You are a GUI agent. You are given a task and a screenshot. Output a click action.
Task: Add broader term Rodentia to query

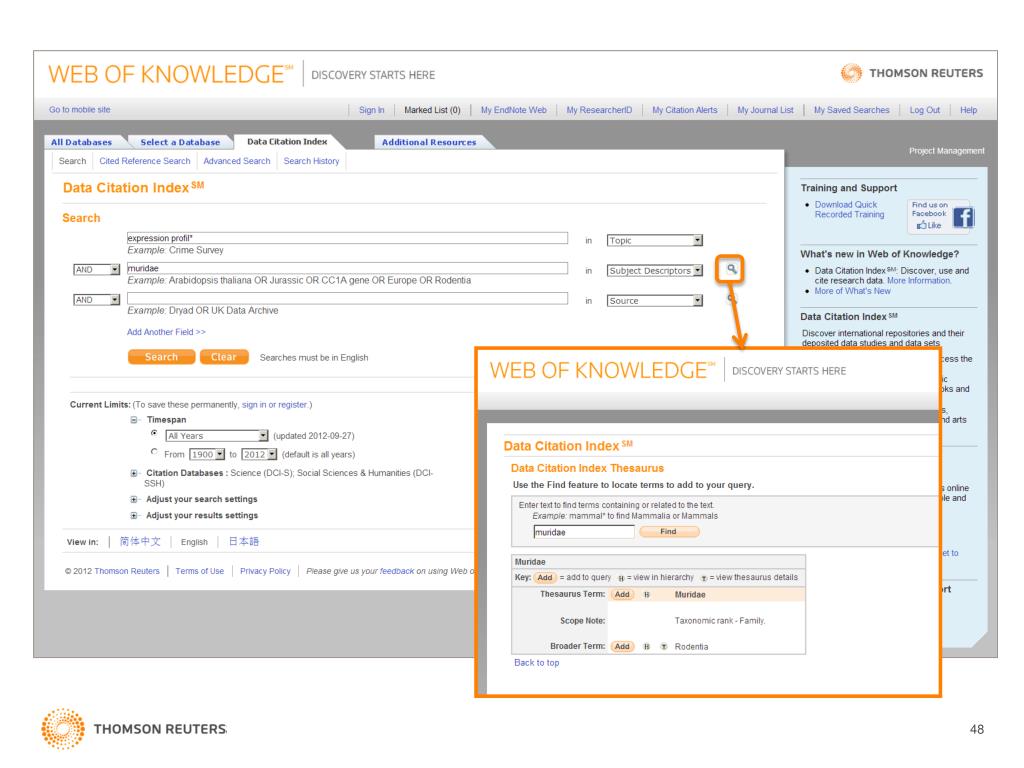622,647
